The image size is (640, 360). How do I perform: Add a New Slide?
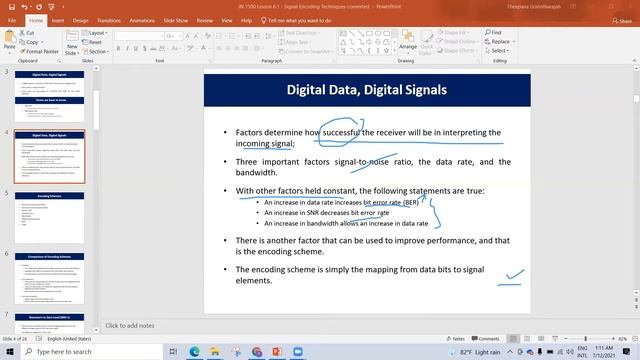pos(72,42)
